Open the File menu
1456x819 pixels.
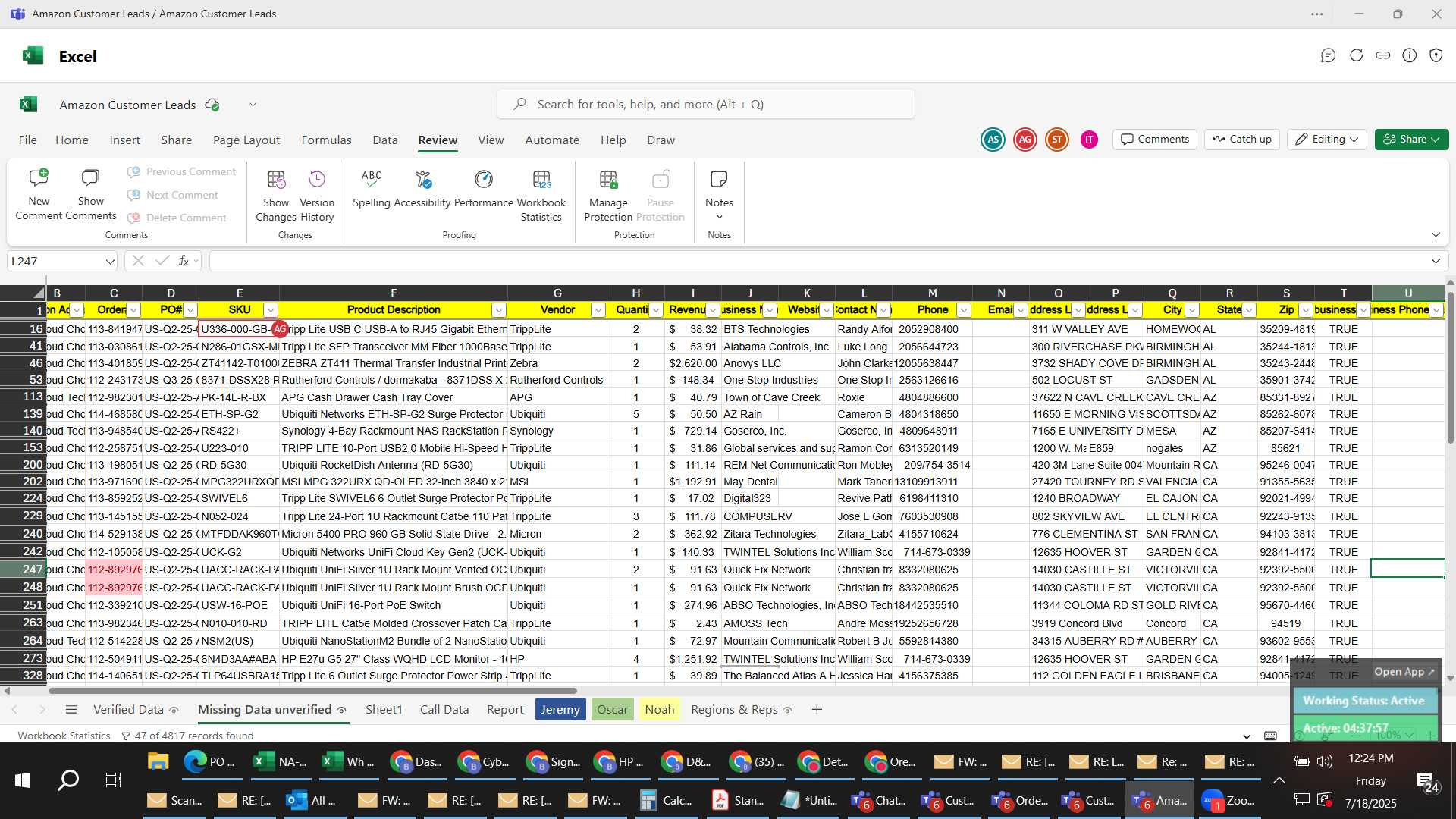[x=27, y=140]
